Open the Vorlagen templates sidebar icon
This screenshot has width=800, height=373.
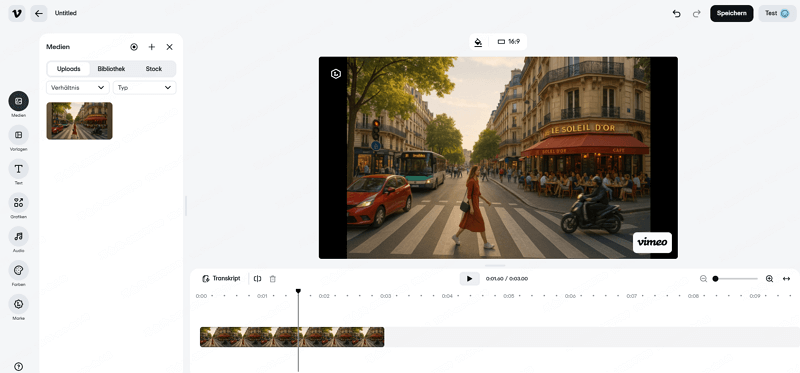point(18,135)
